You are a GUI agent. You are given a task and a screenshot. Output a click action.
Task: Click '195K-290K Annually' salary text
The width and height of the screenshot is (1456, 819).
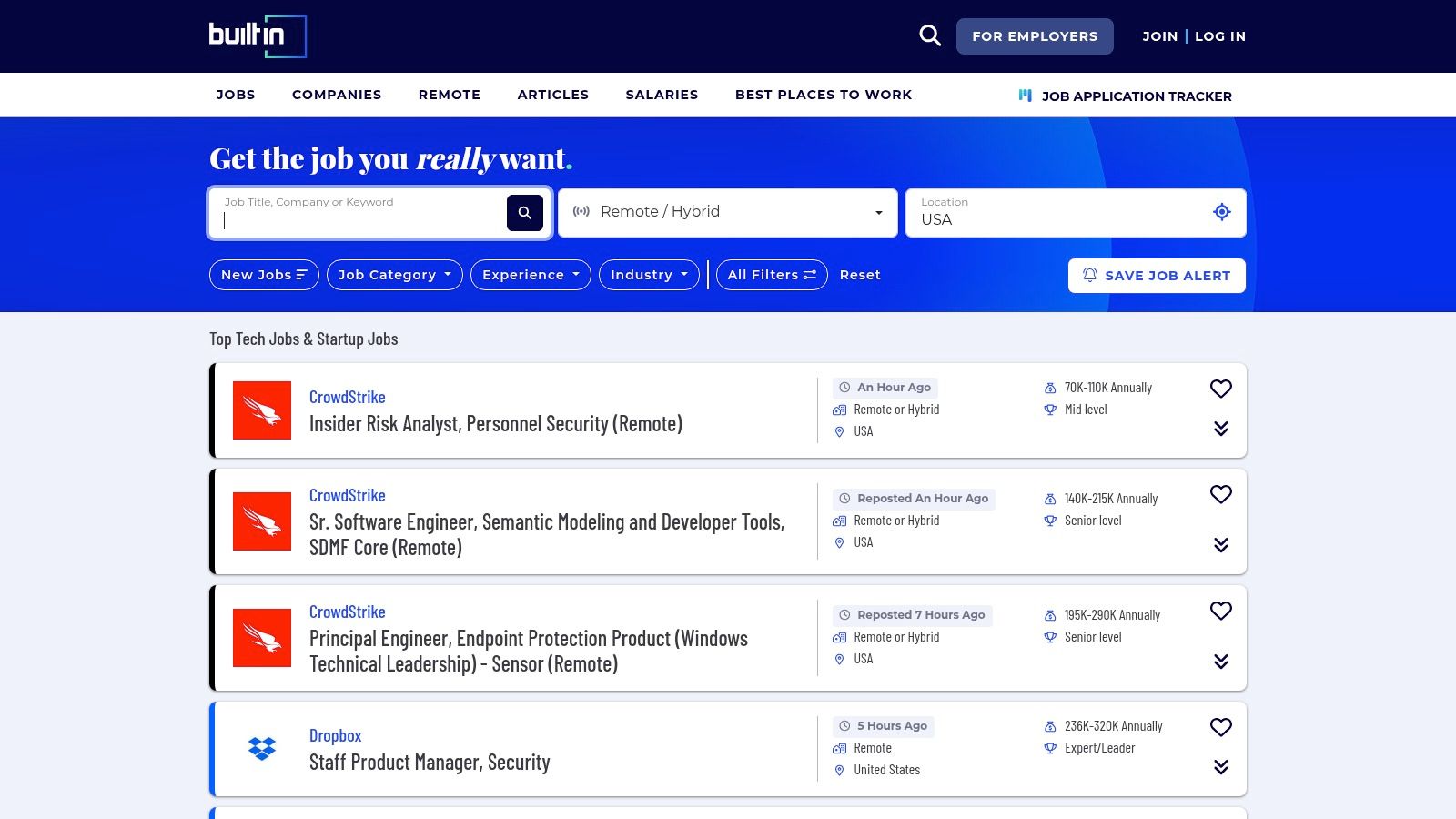click(1112, 615)
